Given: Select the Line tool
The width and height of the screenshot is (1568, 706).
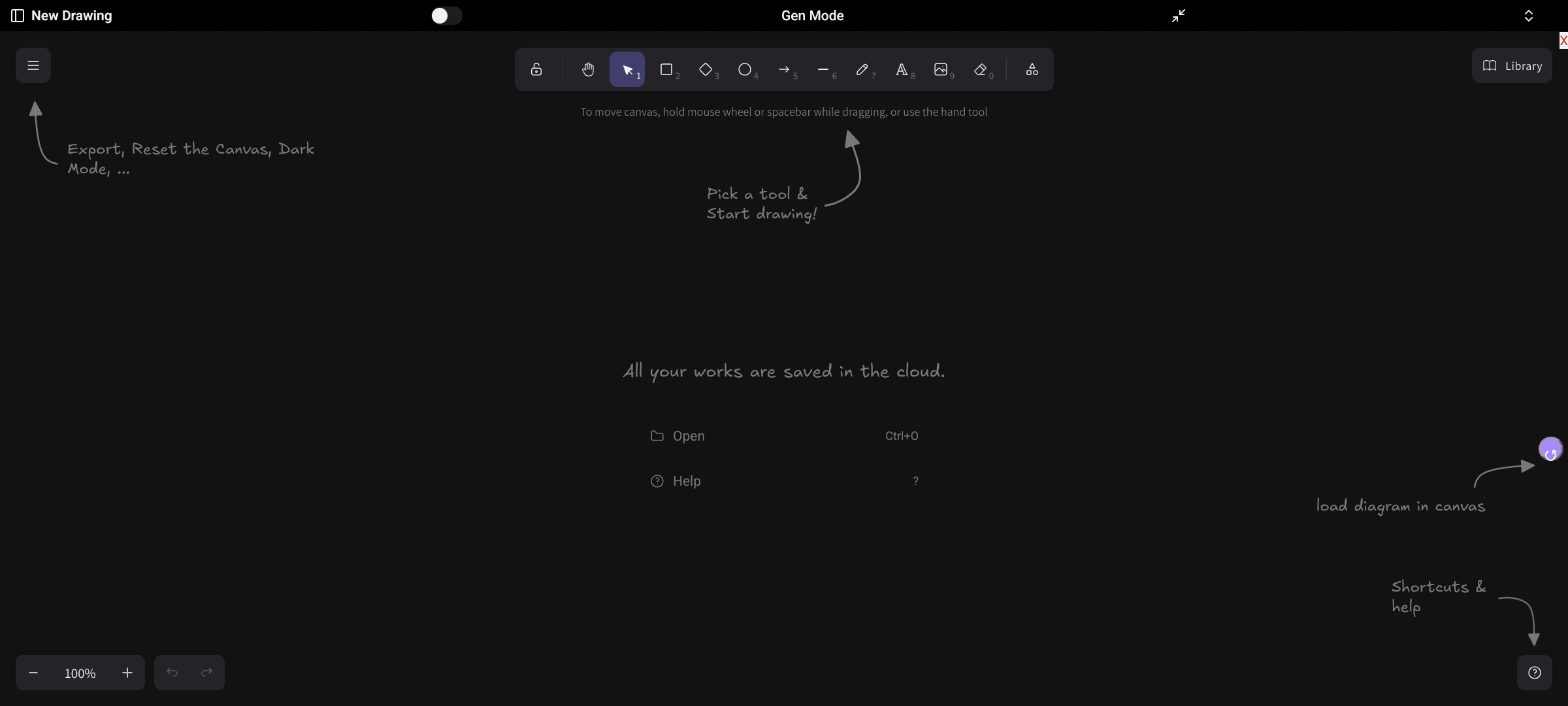Looking at the screenshot, I should coord(823,69).
